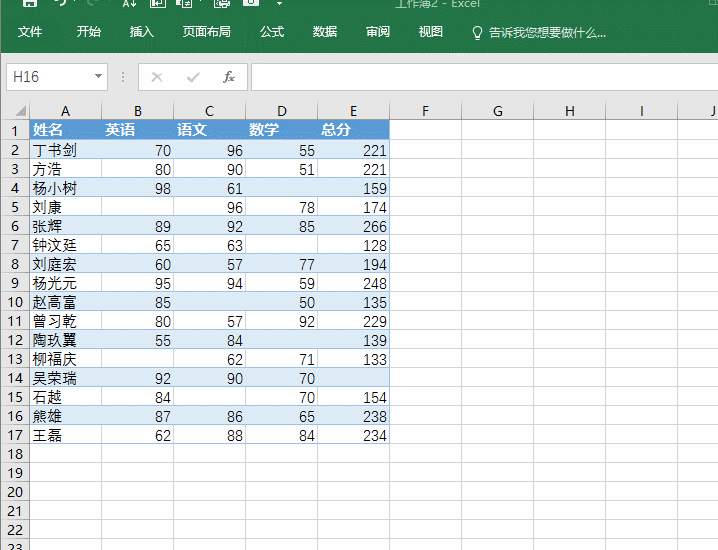Select the cell containing 丁书剑
This screenshot has width=718, height=550.
pyautogui.click(x=65, y=150)
